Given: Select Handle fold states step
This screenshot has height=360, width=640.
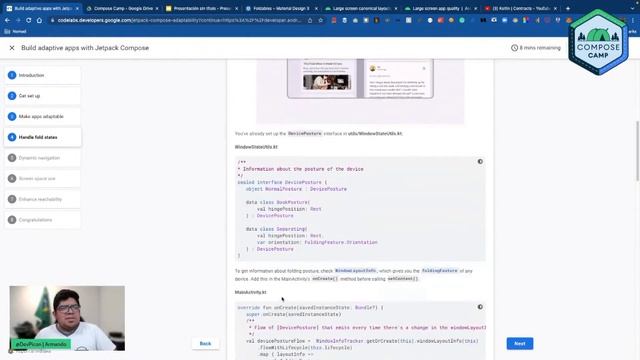Looking at the screenshot, I should coord(43,138).
